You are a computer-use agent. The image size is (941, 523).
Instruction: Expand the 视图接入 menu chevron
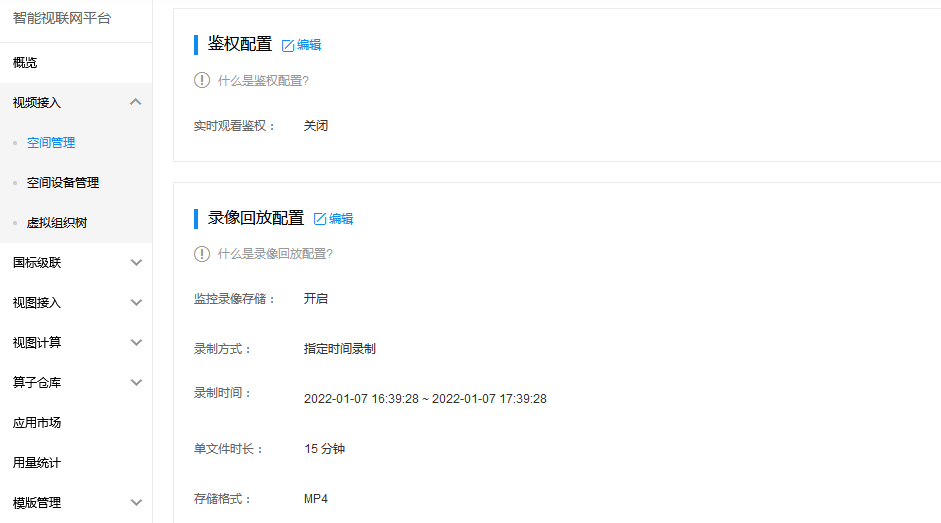[136, 303]
